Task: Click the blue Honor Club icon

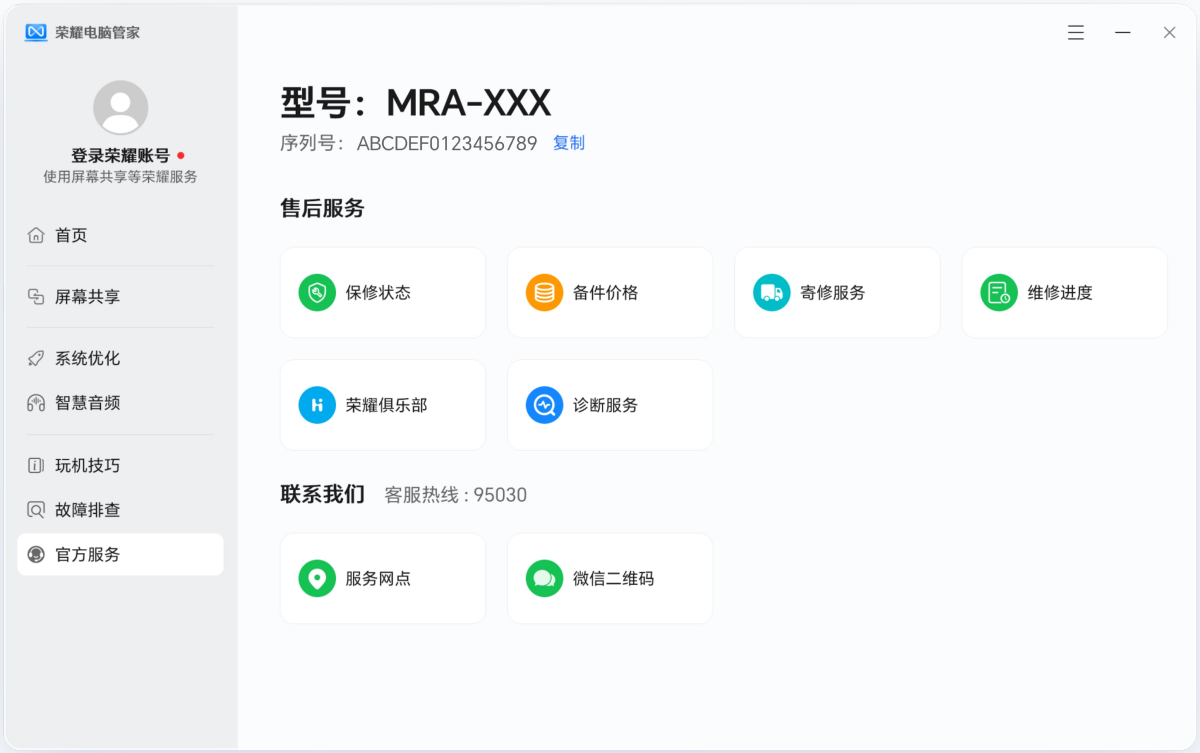Action: point(317,405)
